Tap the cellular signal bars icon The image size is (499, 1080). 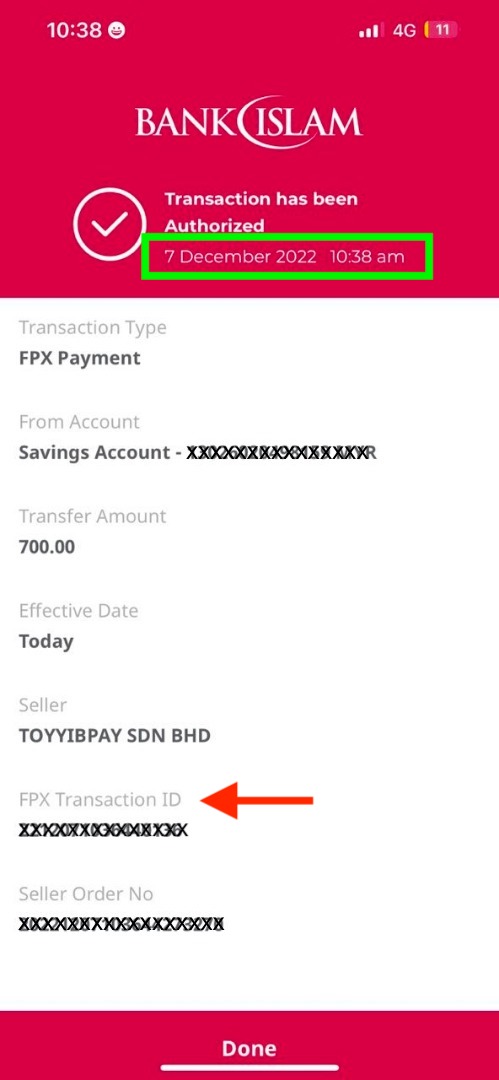click(371, 30)
